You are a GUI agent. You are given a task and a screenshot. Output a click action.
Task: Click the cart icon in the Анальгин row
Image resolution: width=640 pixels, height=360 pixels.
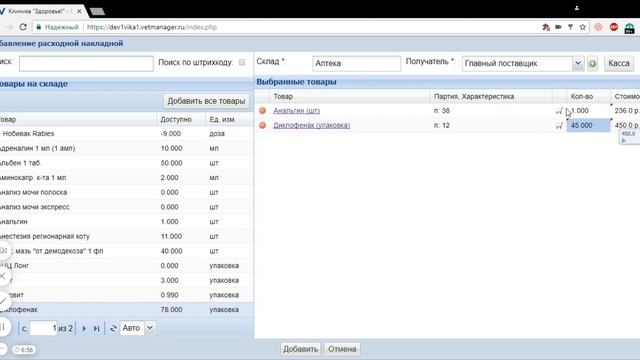tap(559, 111)
